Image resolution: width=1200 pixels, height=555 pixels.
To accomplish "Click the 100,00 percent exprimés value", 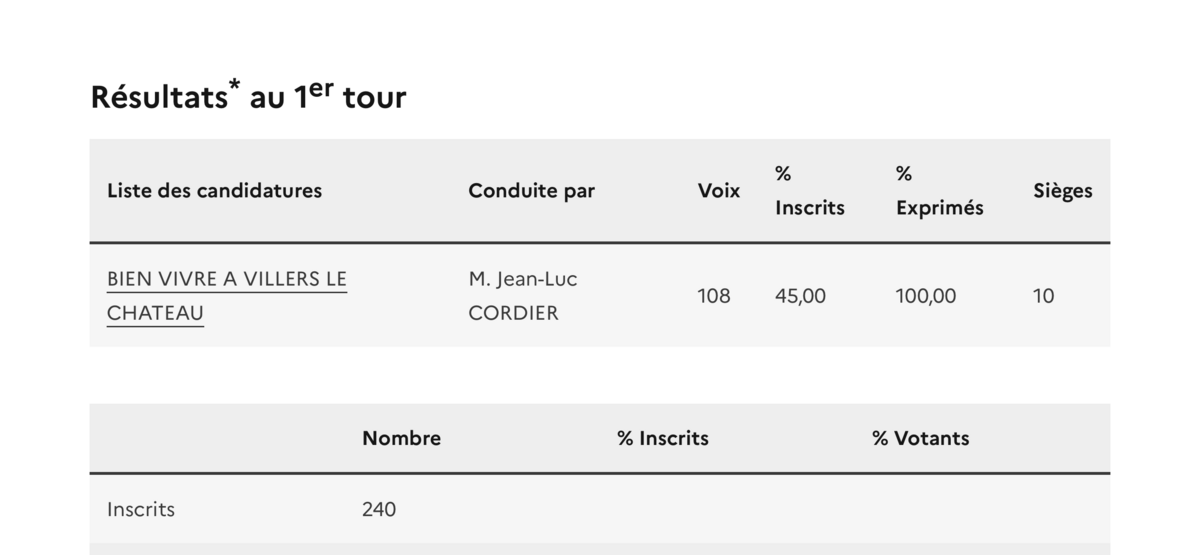I will coord(925,296).
